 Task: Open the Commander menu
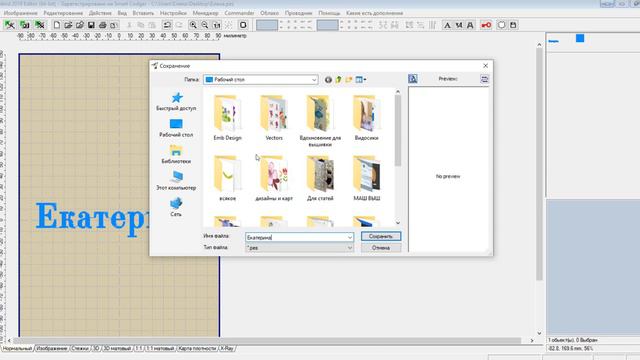(239, 13)
